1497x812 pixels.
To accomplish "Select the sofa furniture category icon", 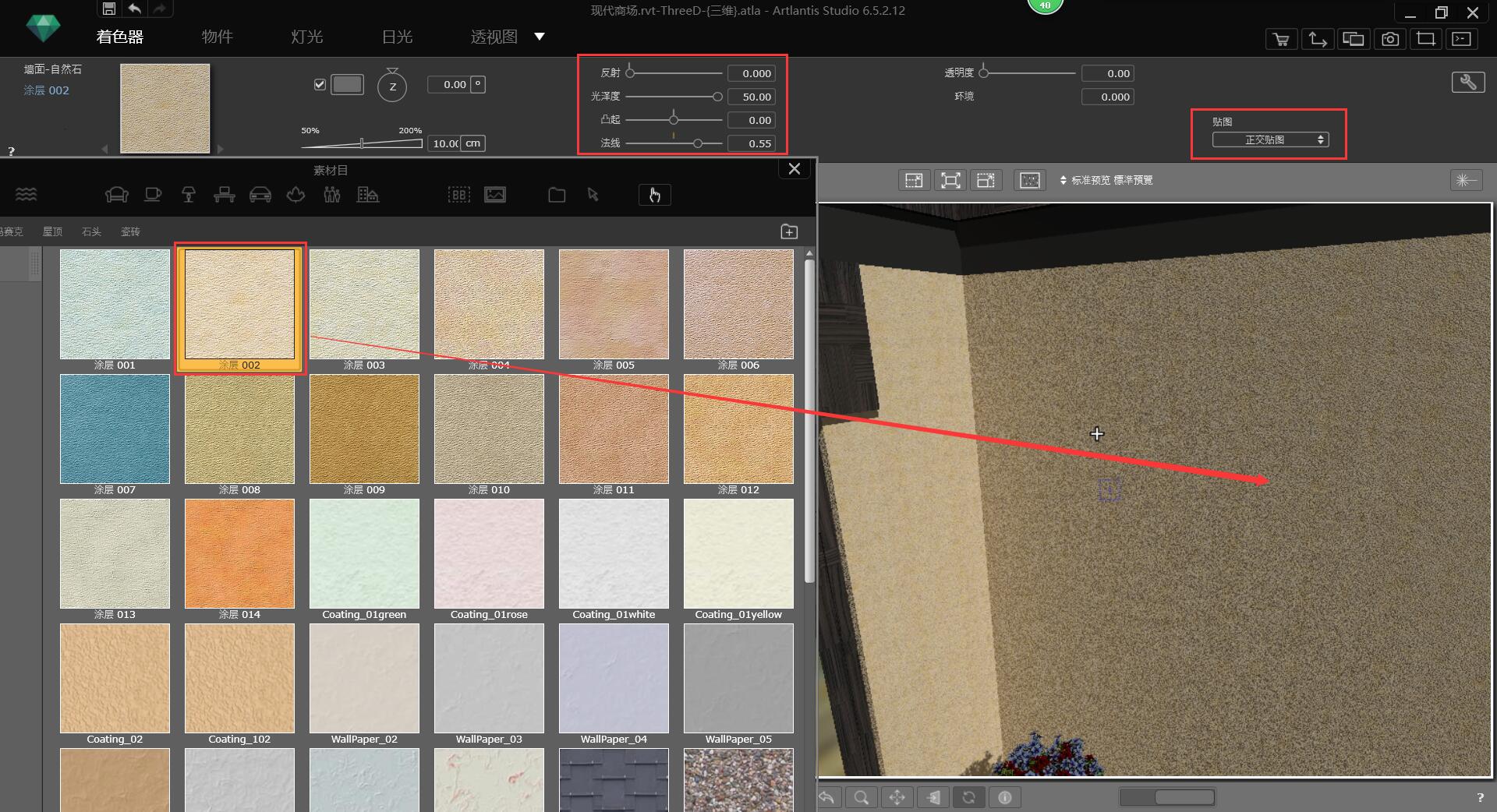I will point(117,194).
